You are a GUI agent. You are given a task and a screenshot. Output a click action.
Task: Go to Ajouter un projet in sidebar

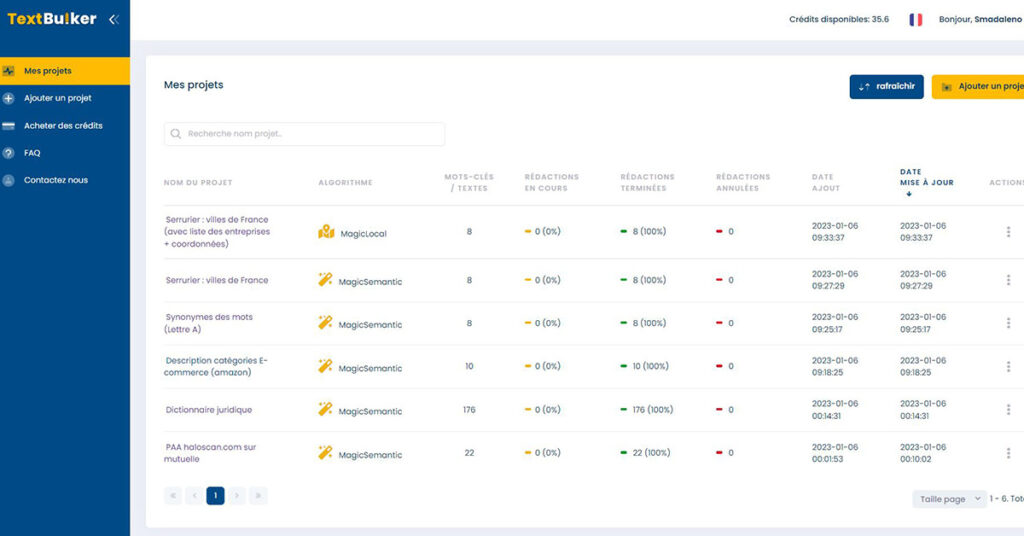[57, 98]
